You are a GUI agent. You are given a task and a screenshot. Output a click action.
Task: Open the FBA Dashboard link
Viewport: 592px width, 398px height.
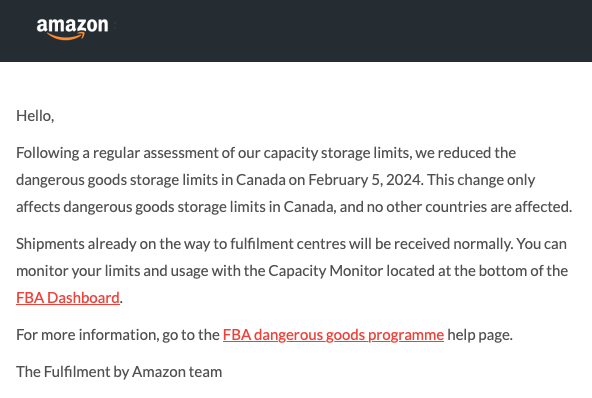click(x=68, y=298)
